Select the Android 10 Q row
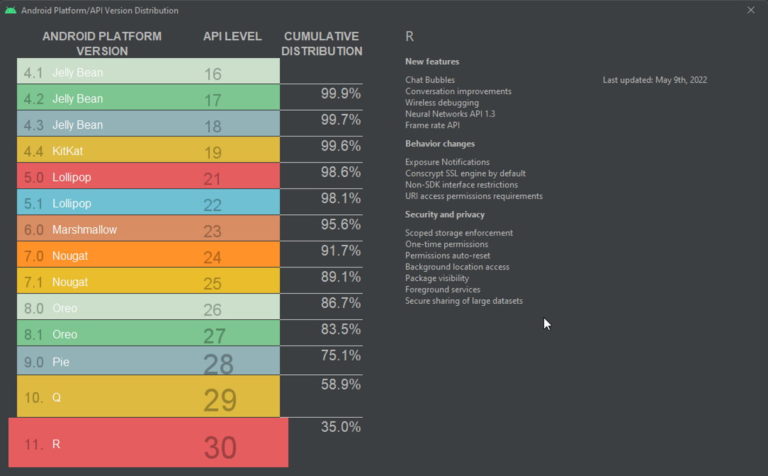768x476 pixels. (x=148, y=397)
